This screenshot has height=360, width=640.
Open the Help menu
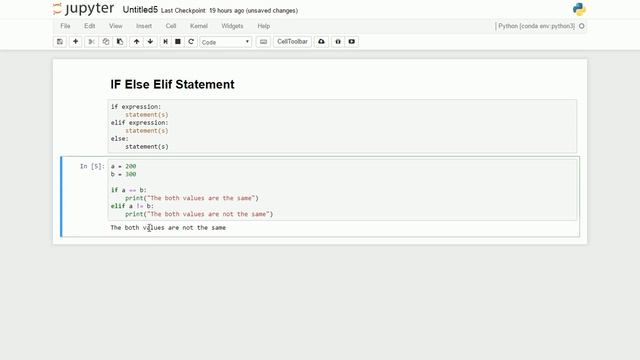coord(264,26)
